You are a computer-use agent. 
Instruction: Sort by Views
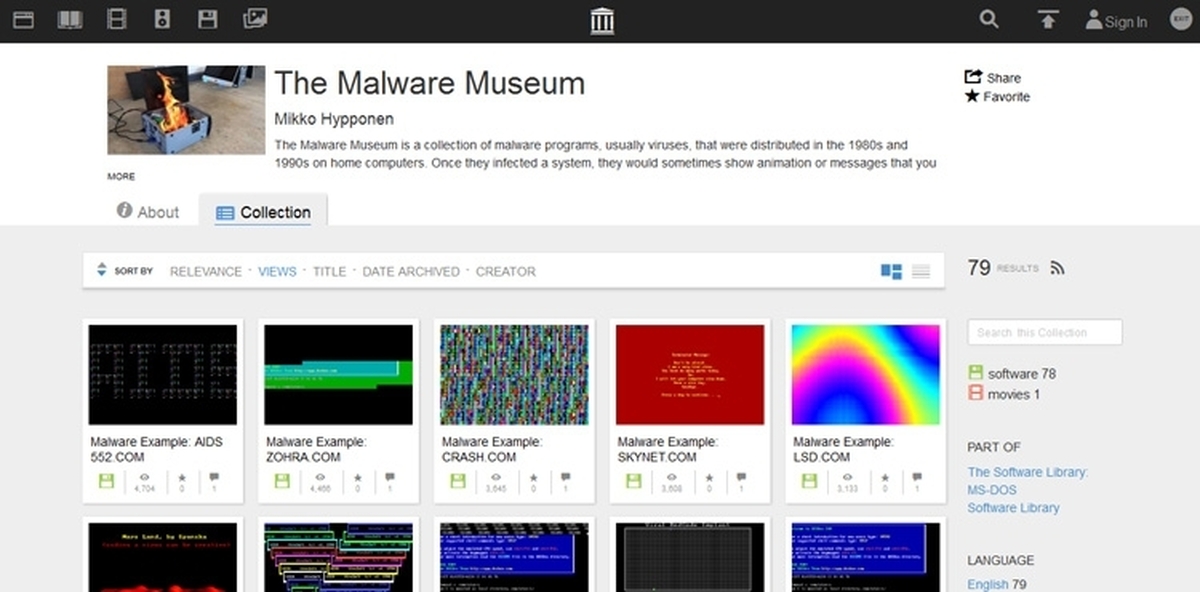pyautogui.click(x=277, y=271)
